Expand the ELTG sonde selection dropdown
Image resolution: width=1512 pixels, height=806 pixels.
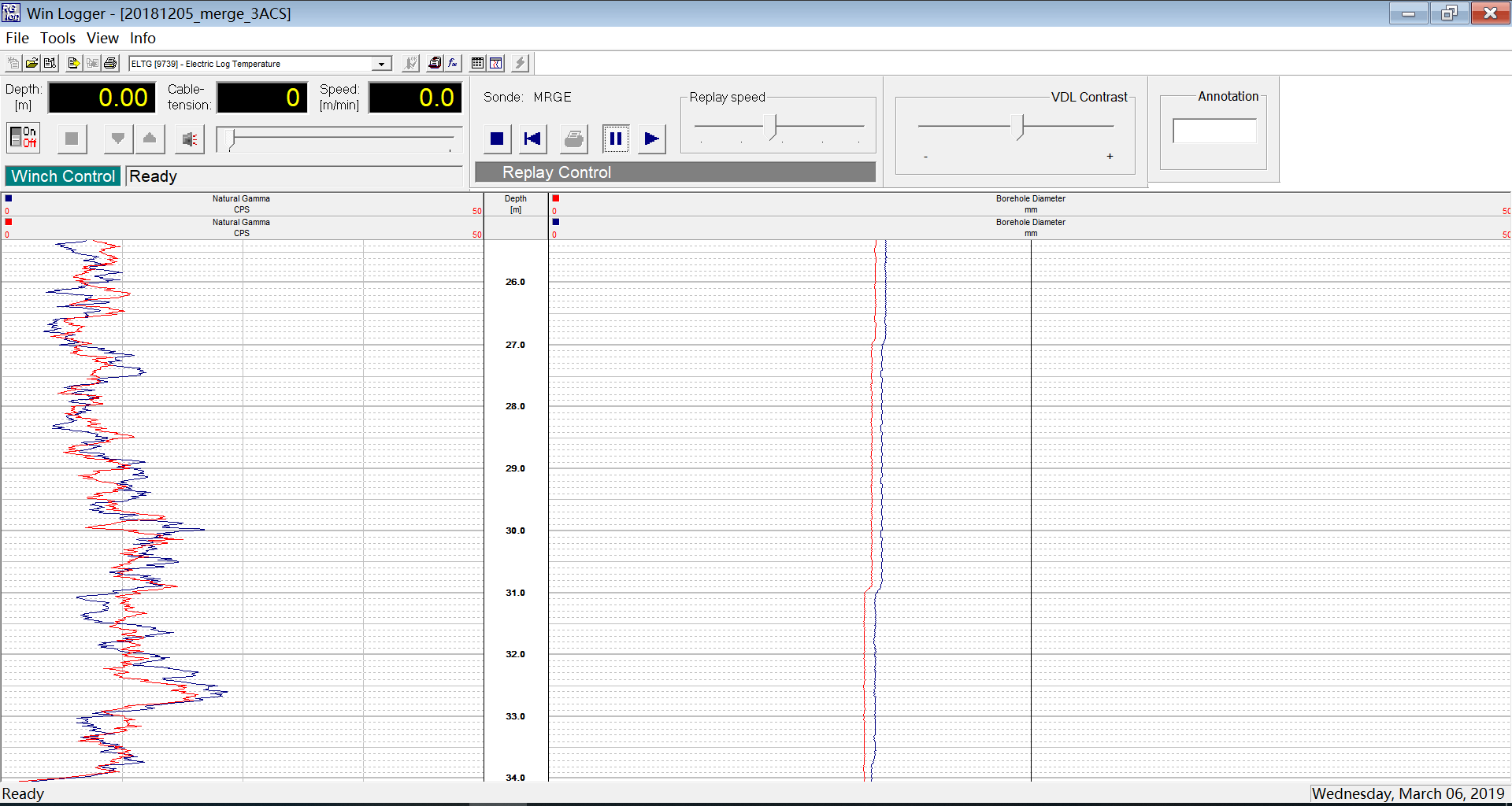click(381, 64)
